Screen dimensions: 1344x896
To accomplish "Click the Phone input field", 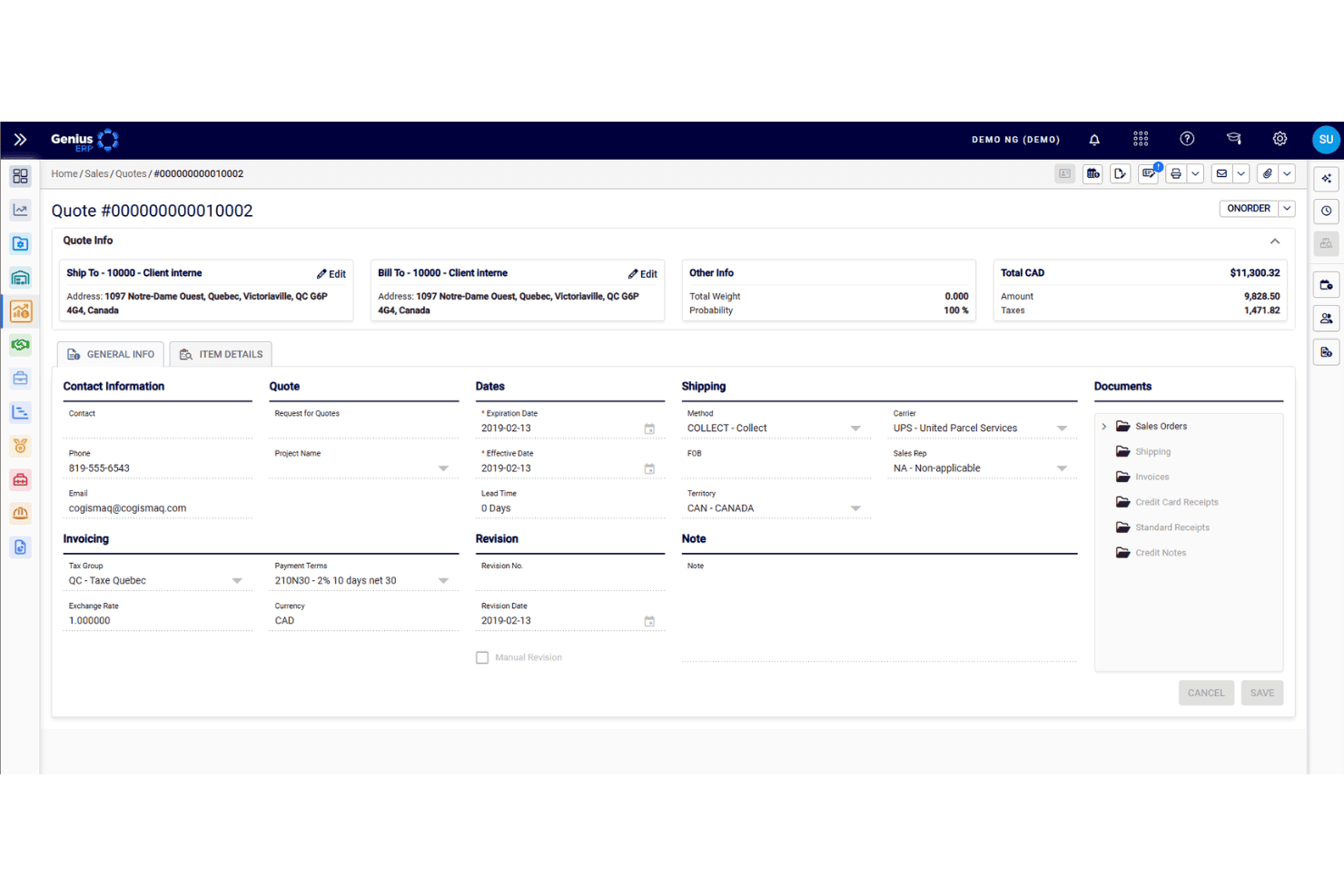I will (158, 468).
